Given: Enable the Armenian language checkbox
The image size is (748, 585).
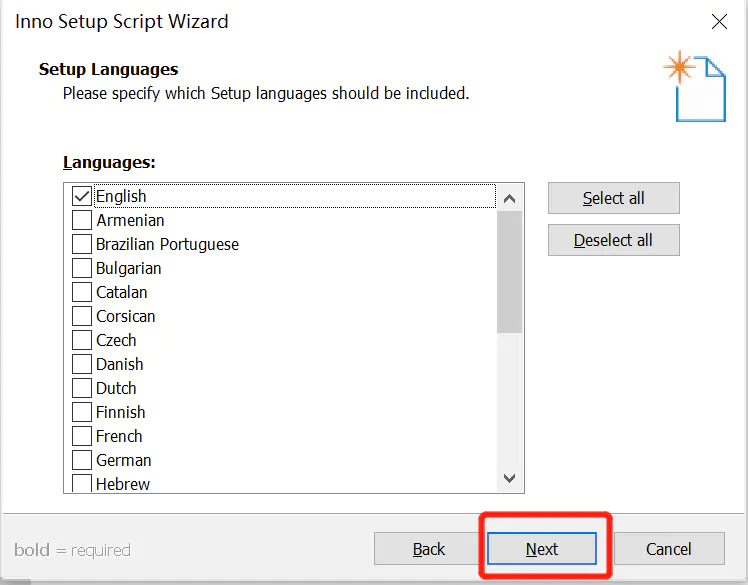Looking at the screenshot, I should pos(82,220).
